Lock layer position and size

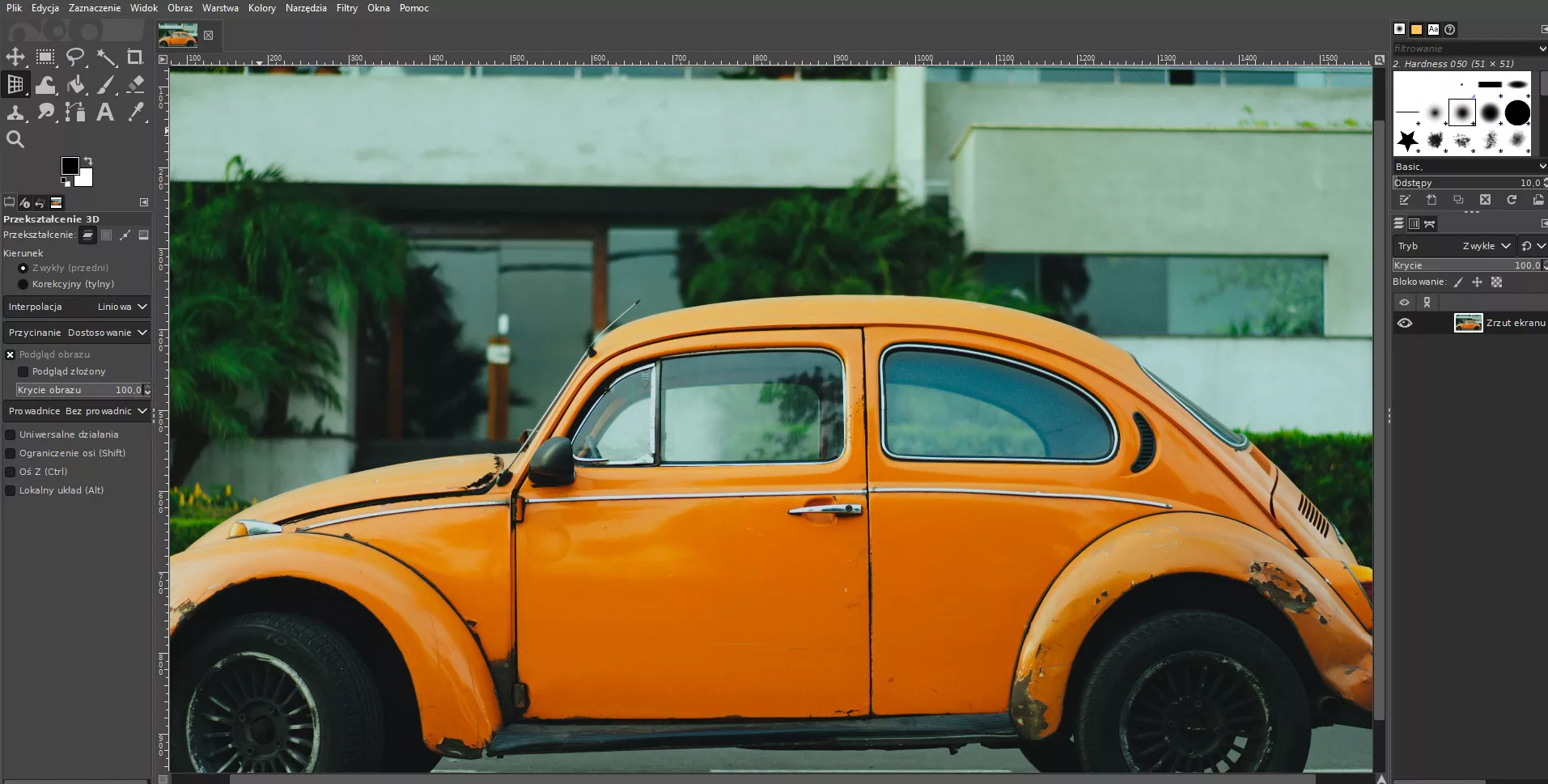coord(1477,282)
